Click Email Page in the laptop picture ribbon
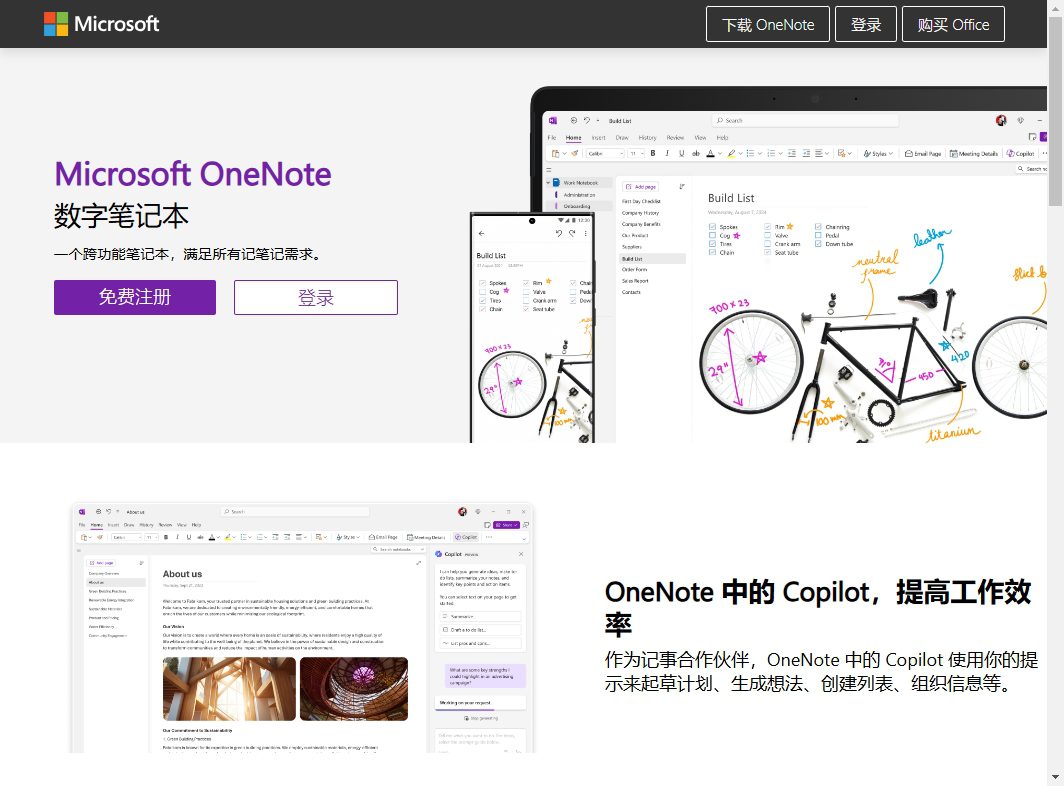The image size is (1064, 786). (x=923, y=153)
